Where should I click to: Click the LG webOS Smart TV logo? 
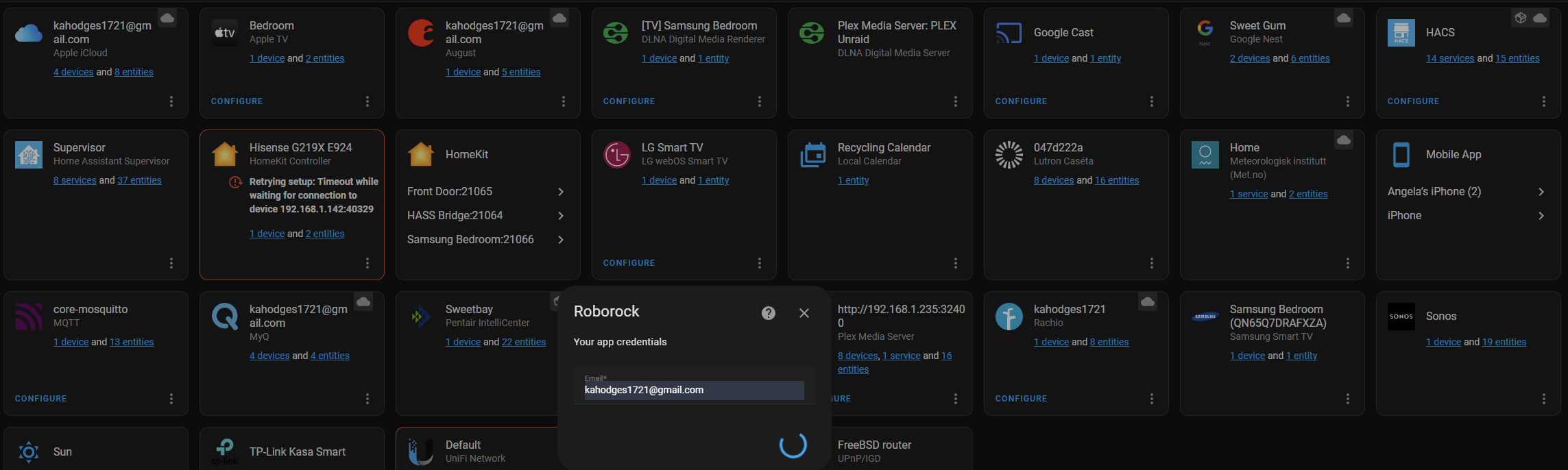click(x=617, y=155)
